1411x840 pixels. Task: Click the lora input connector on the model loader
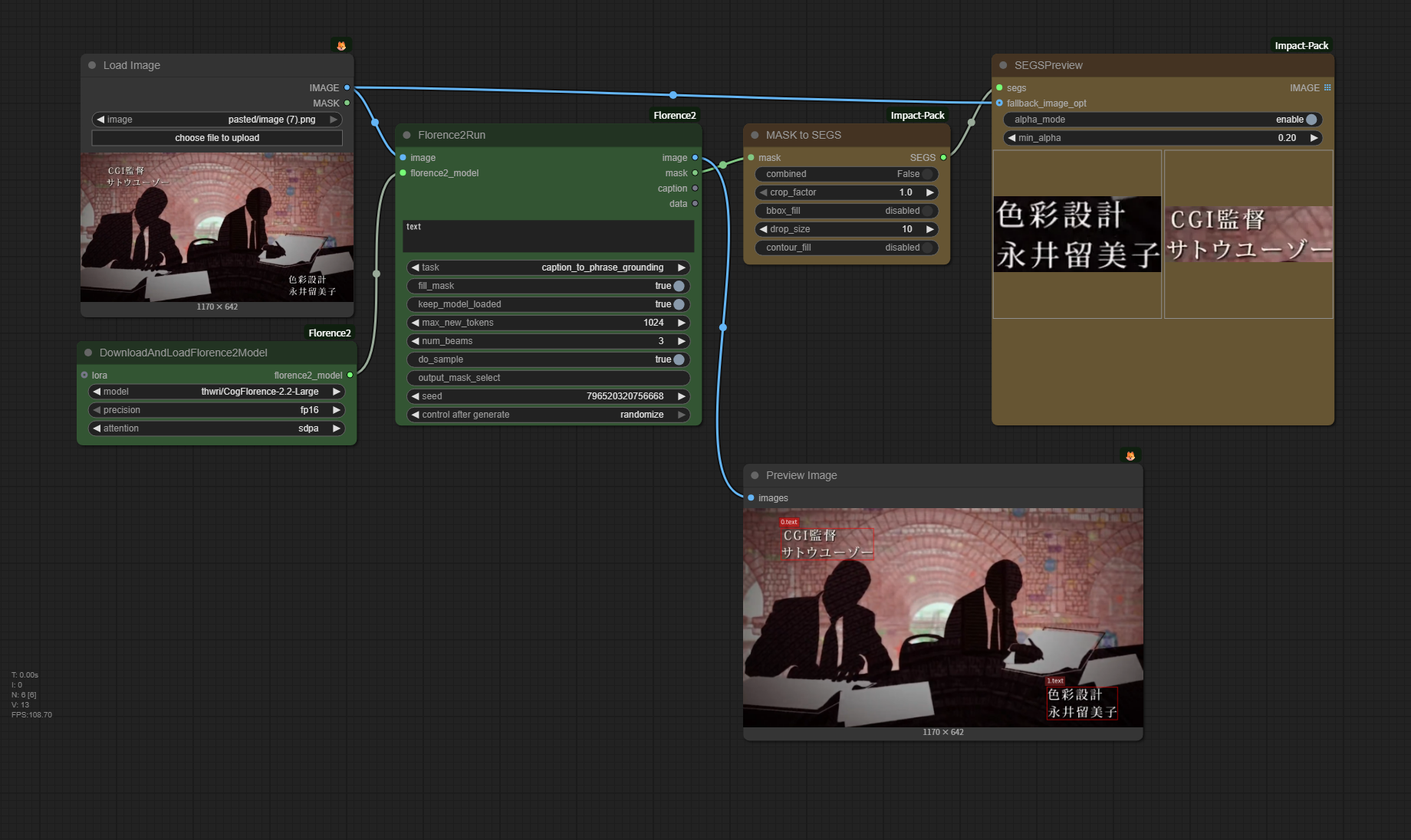point(84,375)
